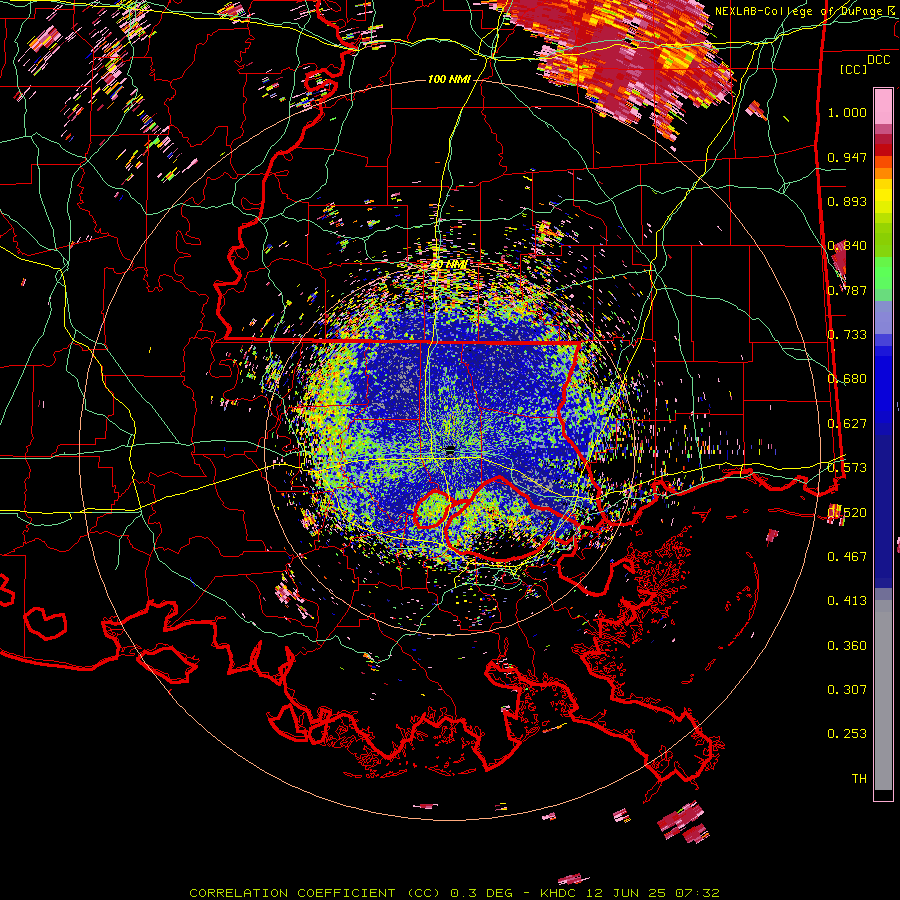This screenshot has height=900, width=900.
Task: Click the 0.787 scale value
Action: [847, 290]
